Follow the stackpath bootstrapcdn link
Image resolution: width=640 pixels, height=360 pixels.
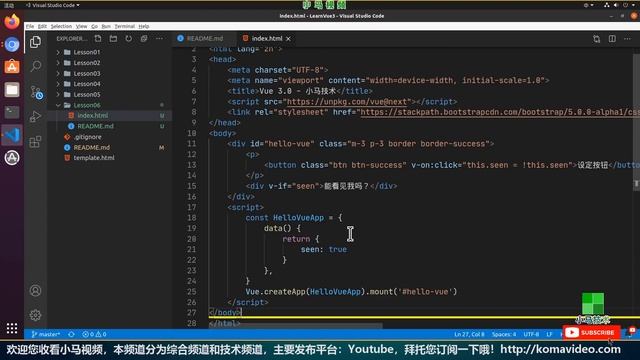pyautogui.click(x=500, y=112)
